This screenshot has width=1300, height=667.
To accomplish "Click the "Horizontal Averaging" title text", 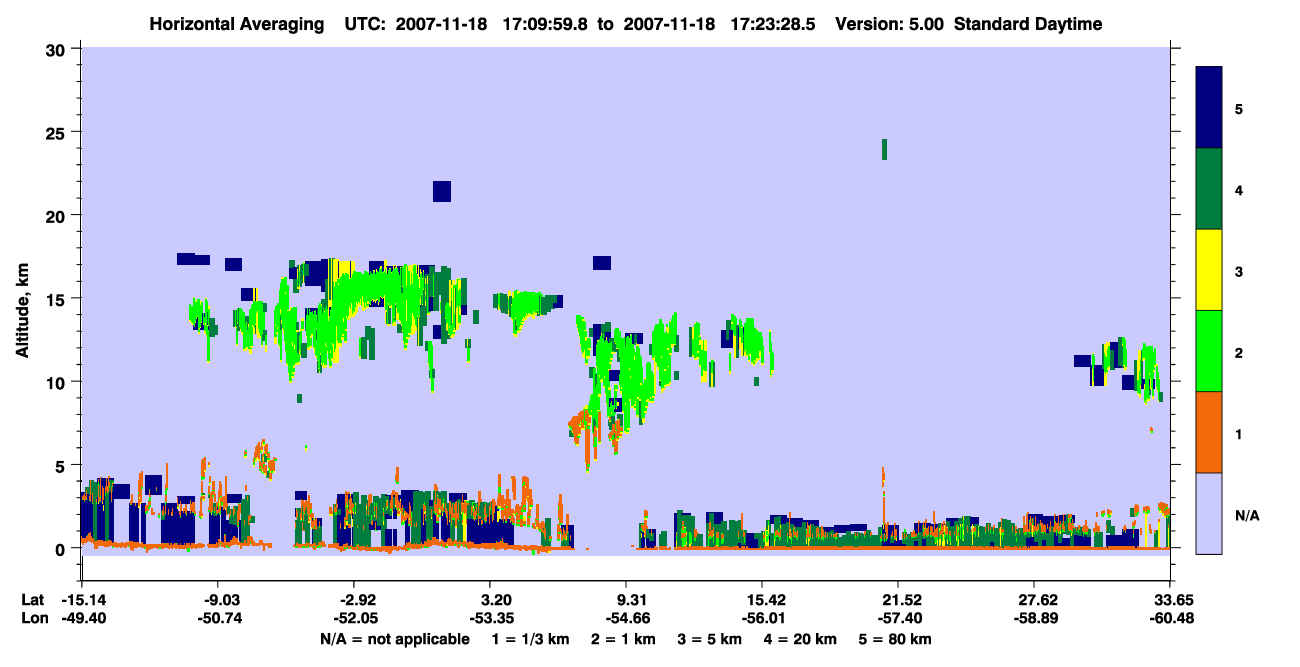I will 237,24.
